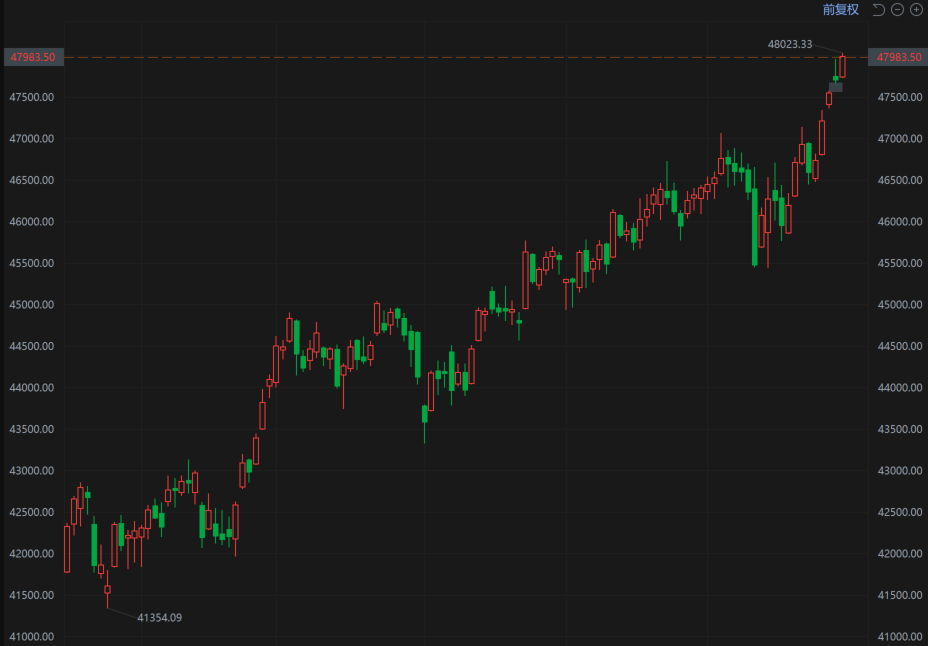Reset chart view with the undo arrow icon
The image size is (928, 646).
click(x=878, y=10)
